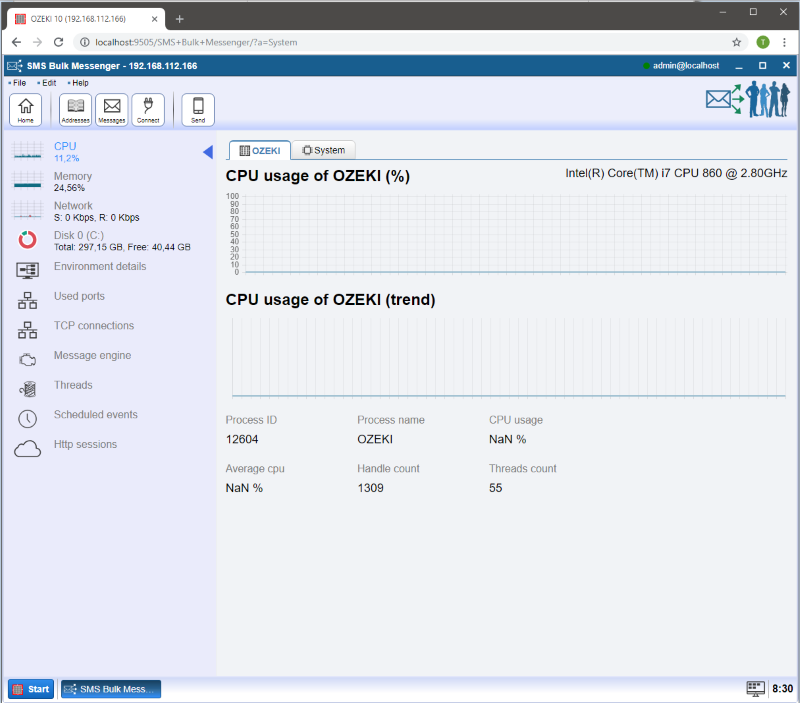Select Memory usage in sidebar
The image size is (800, 703).
[72, 181]
